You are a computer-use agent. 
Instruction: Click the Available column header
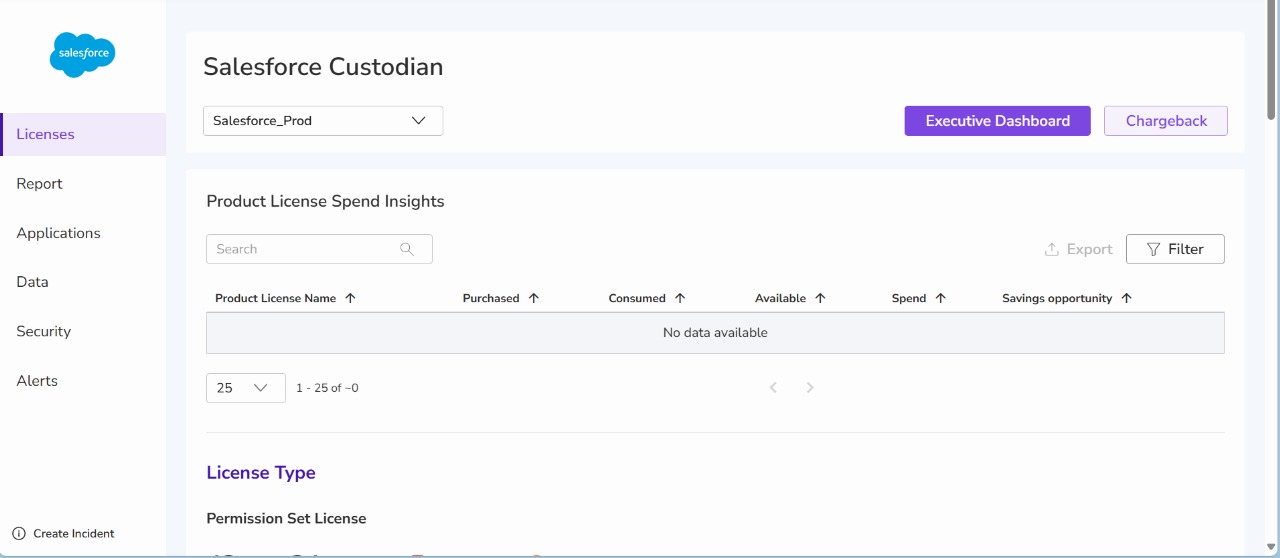pos(780,298)
